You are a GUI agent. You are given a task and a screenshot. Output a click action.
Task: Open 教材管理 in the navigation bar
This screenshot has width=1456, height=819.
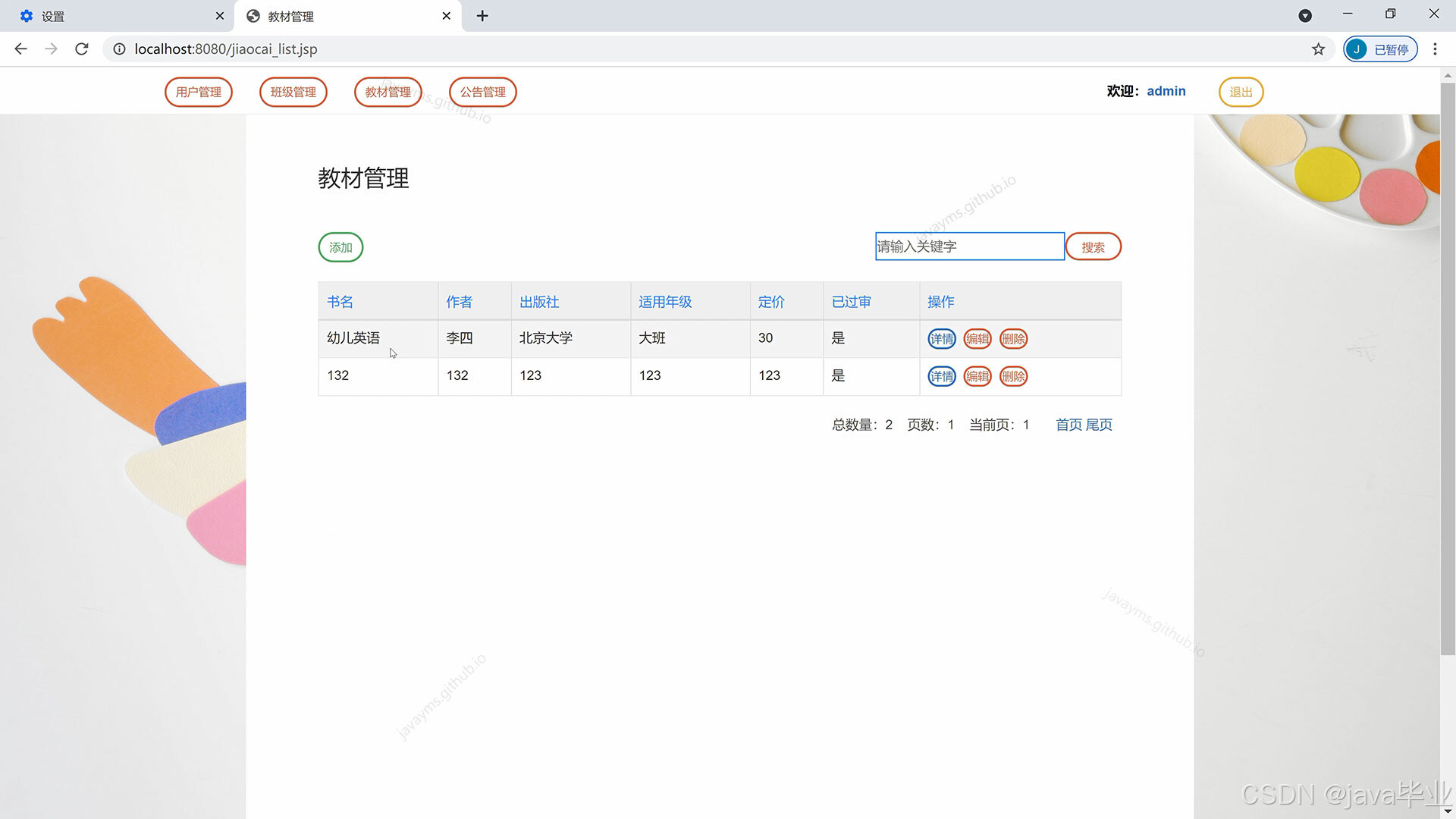(x=388, y=92)
